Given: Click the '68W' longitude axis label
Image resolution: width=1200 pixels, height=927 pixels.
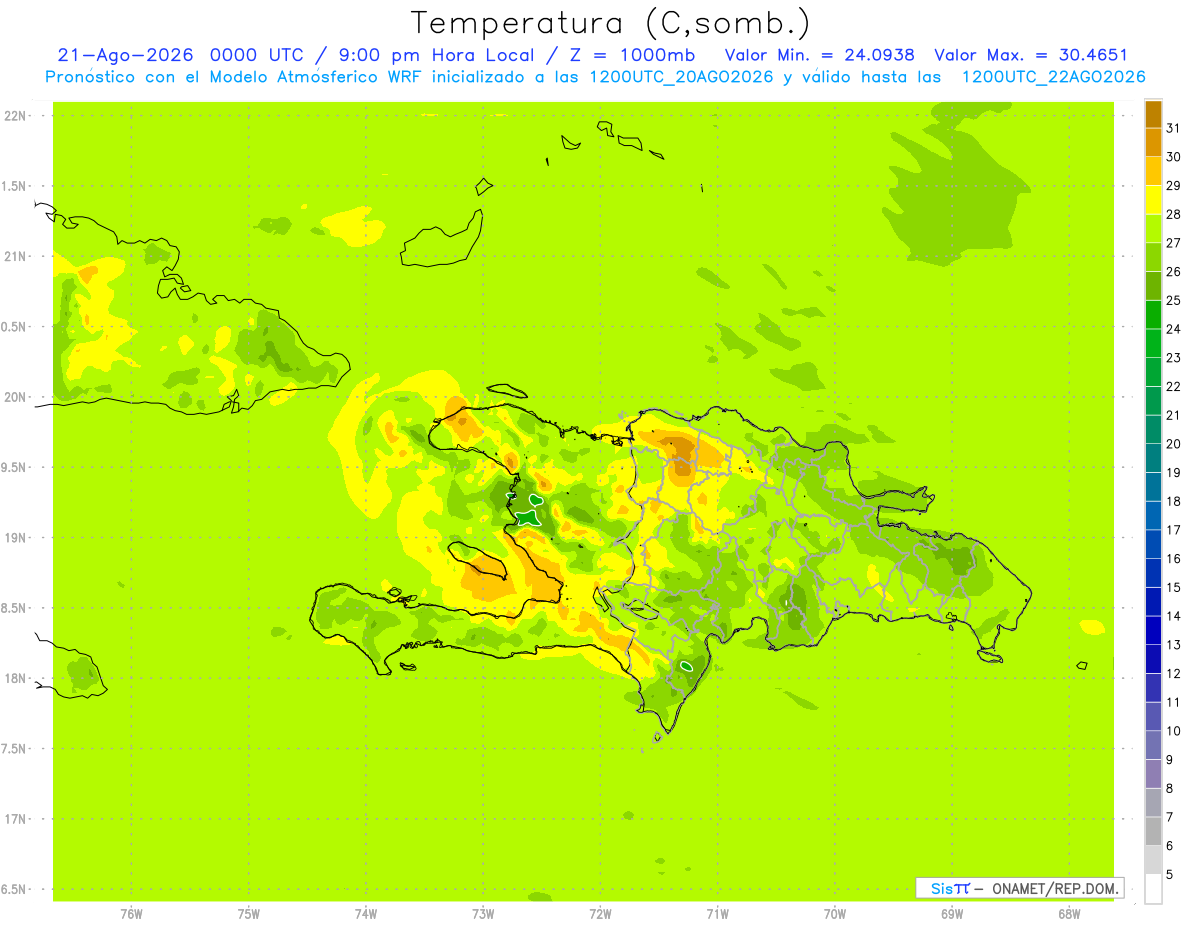Looking at the screenshot, I should pos(1069,915).
